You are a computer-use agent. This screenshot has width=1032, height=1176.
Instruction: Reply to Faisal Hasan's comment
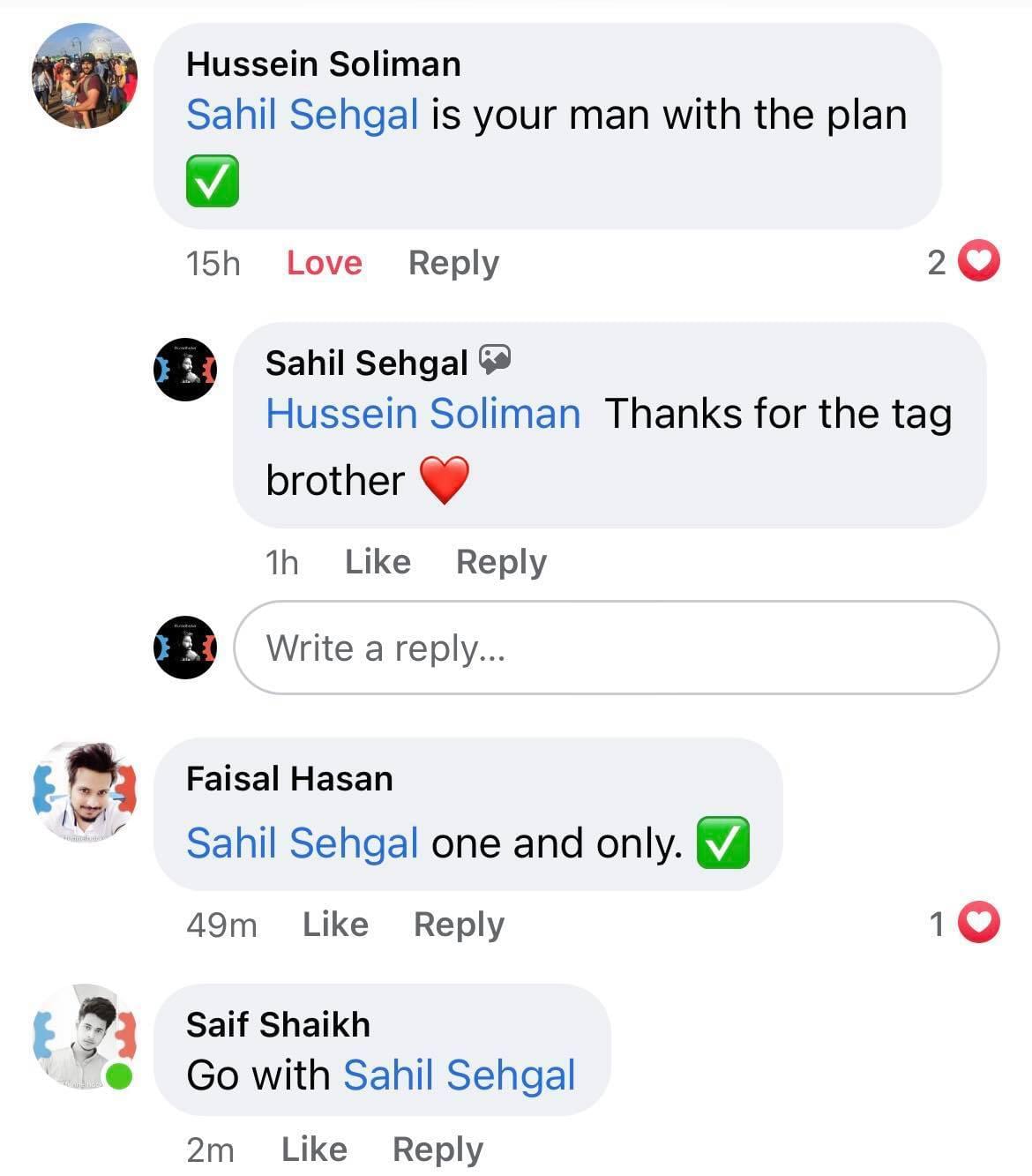coord(459,925)
